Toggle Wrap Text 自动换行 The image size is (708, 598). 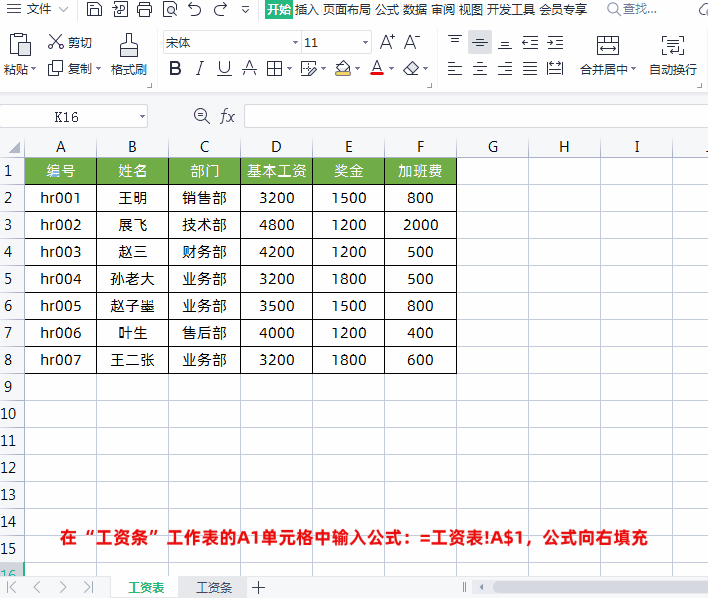click(x=673, y=54)
